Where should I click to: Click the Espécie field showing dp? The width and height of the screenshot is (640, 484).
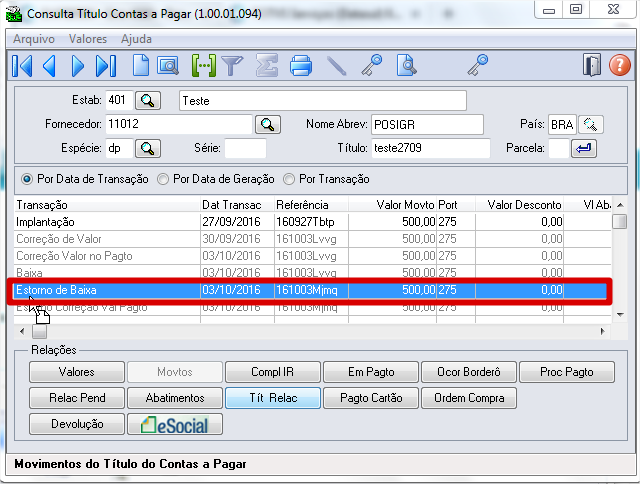click(119, 148)
